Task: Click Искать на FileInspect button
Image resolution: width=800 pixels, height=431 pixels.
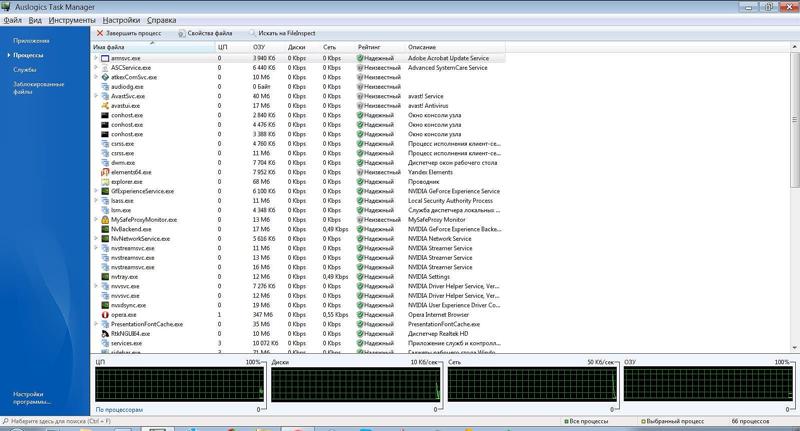Action: (x=282, y=33)
